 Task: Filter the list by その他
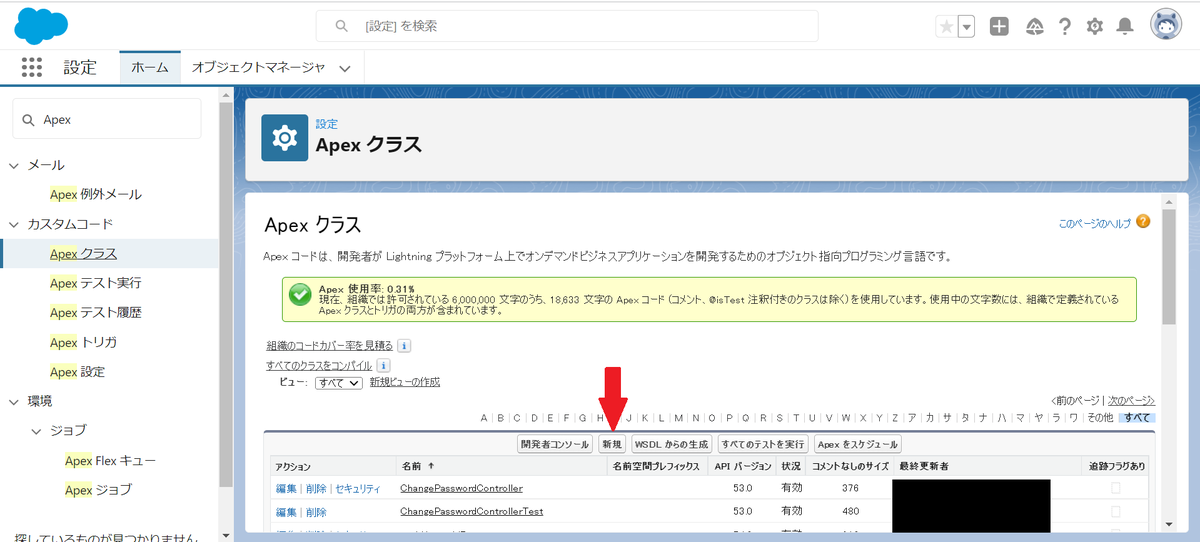(x=1100, y=417)
